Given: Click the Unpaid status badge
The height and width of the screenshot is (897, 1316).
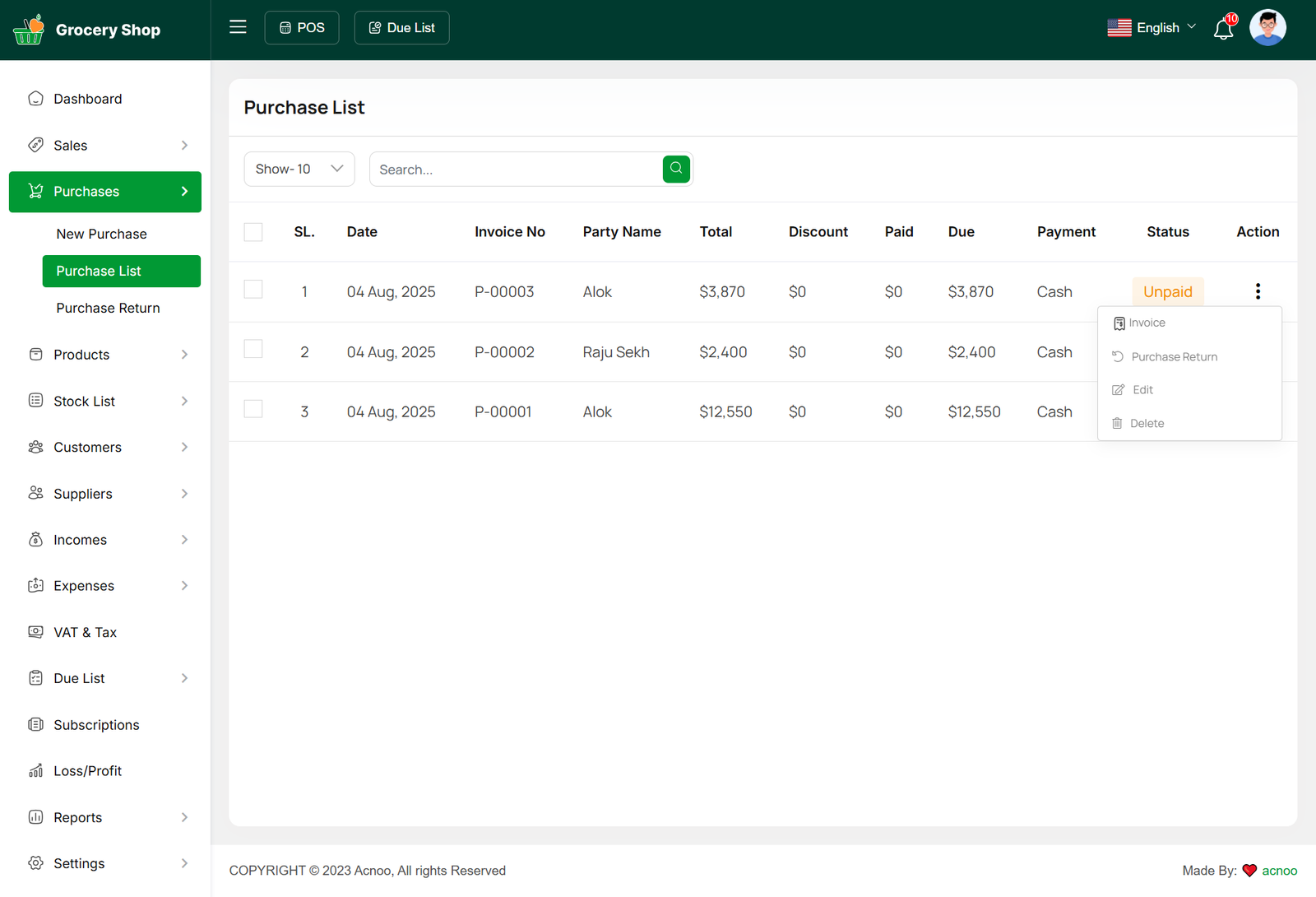Looking at the screenshot, I should click(x=1167, y=292).
